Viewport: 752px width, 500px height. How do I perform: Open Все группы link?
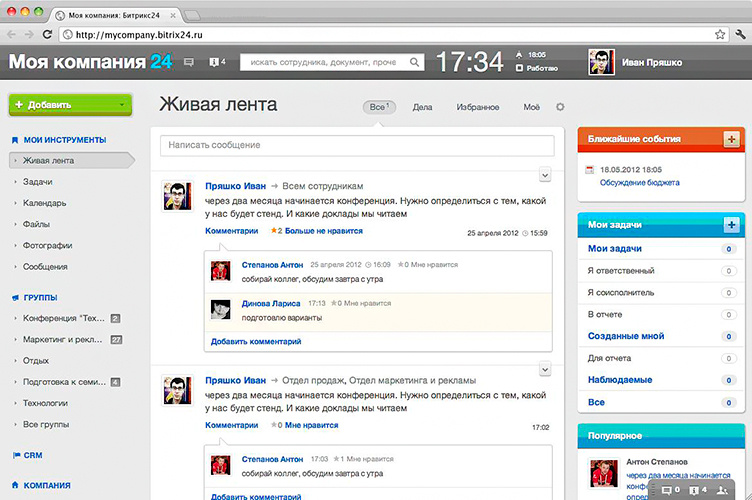coord(46,424)
